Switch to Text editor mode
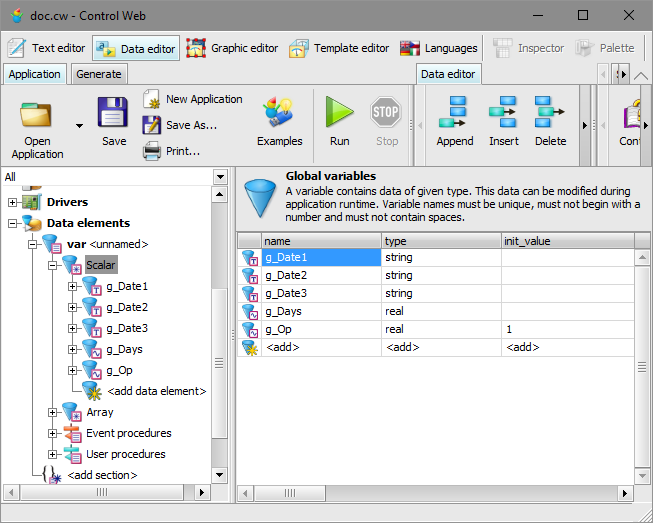Viewport: 653px width, 523px height. [47, 48]
